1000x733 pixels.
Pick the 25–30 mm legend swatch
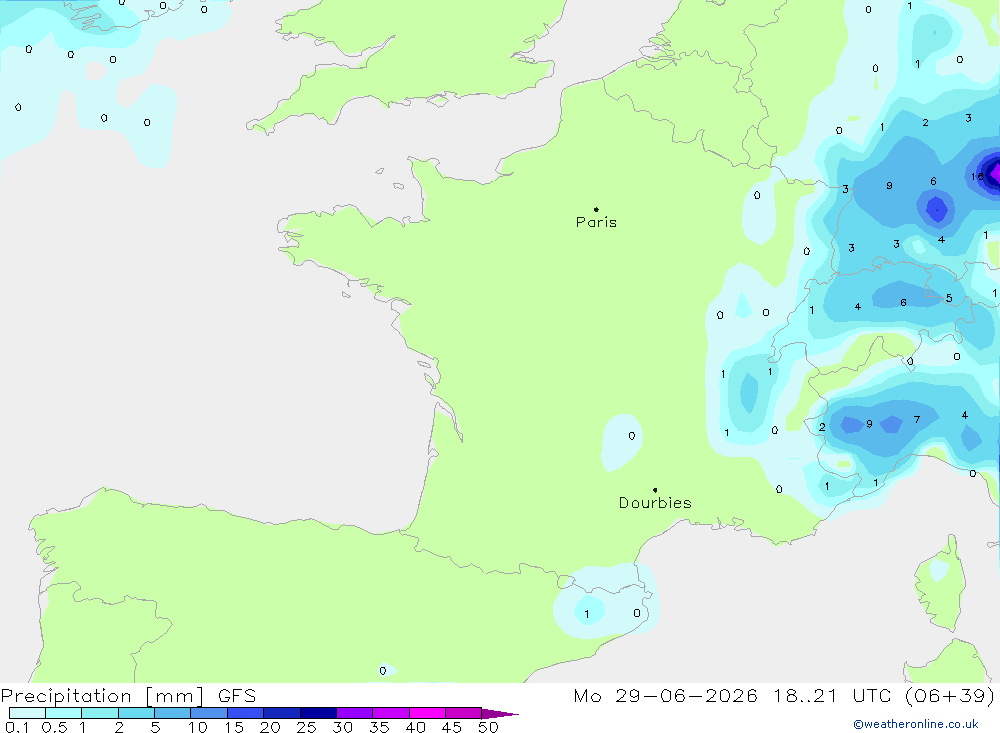pos(318,713)
